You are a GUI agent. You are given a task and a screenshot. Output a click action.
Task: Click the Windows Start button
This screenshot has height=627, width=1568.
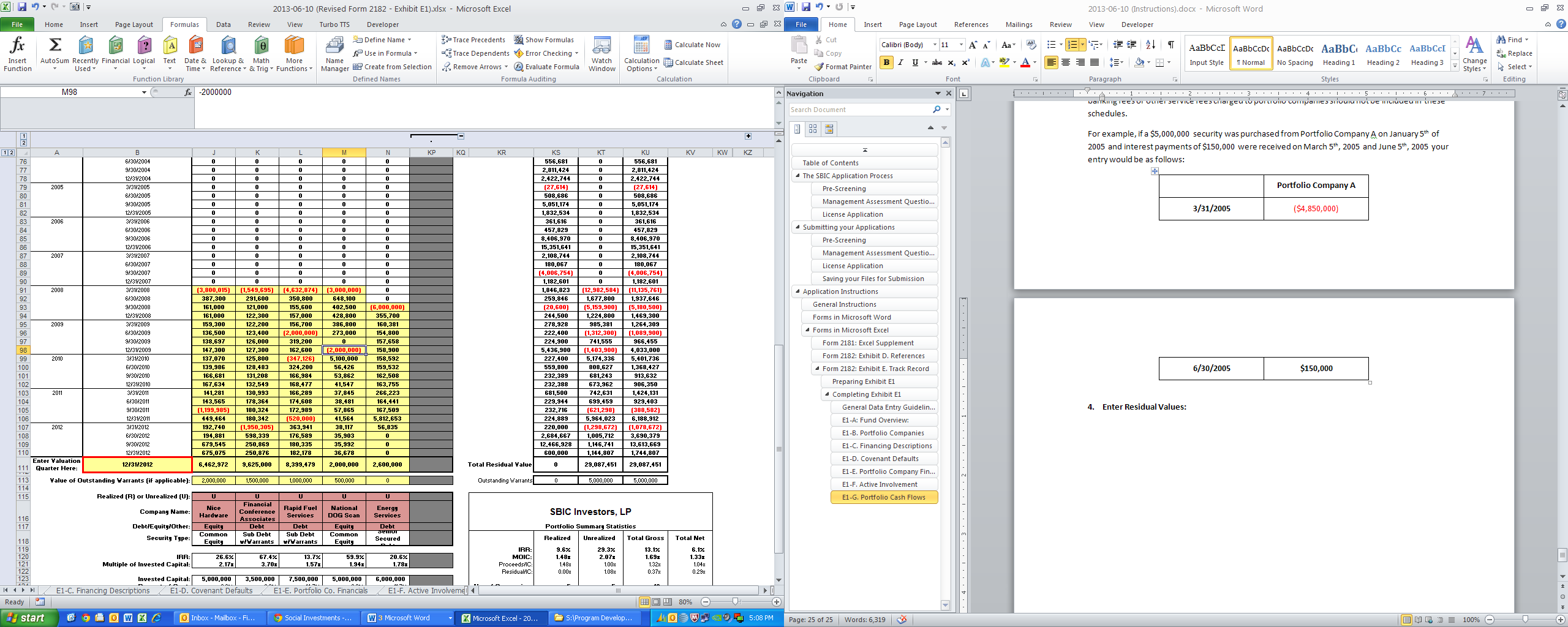pyautogui.click(x=27, y=618)
